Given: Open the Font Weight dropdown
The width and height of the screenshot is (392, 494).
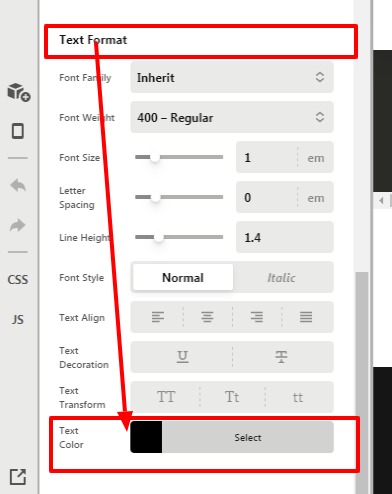Looking at the screenshot, I should [x=232, y=117].
